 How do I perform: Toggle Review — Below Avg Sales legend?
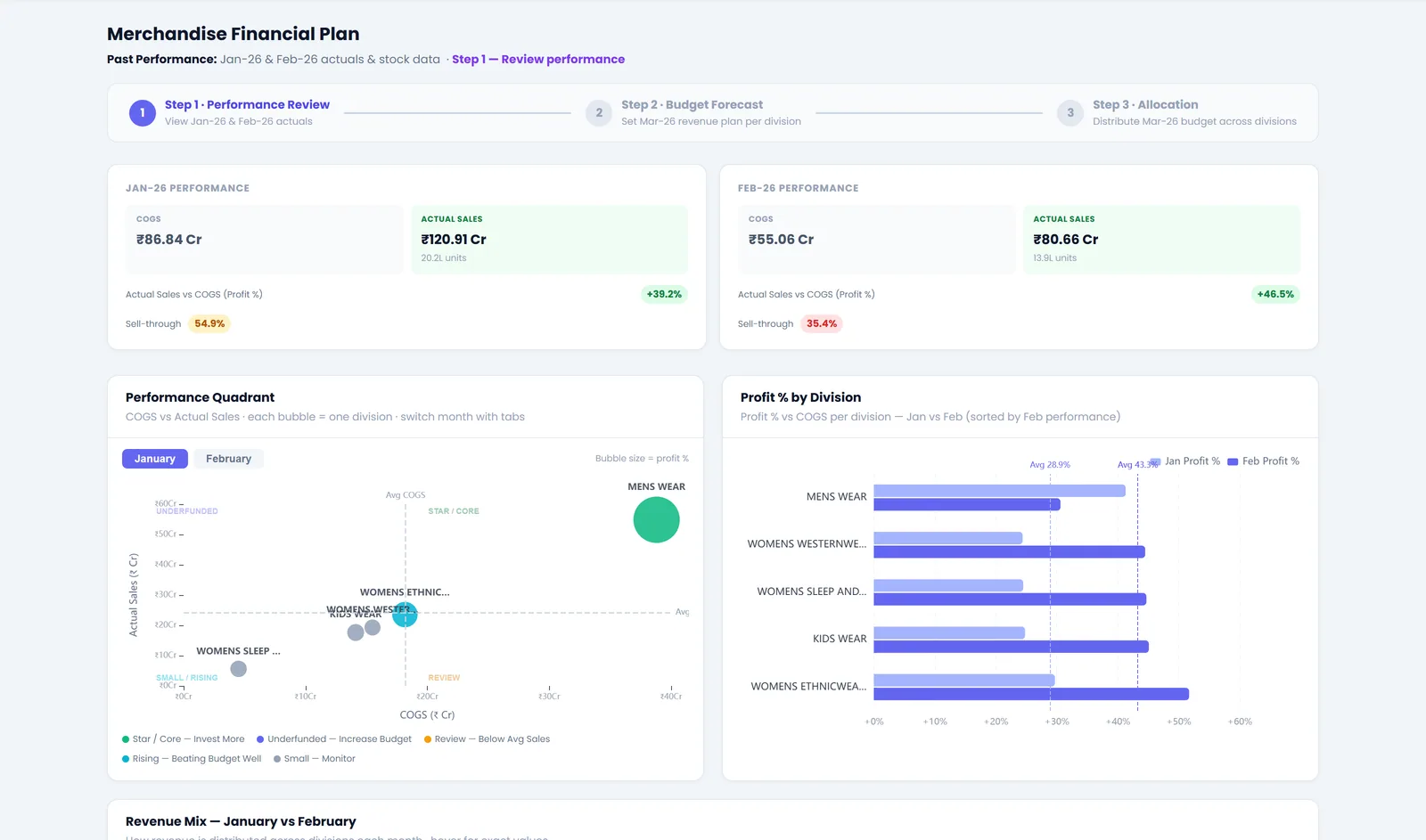click(488, 739)
